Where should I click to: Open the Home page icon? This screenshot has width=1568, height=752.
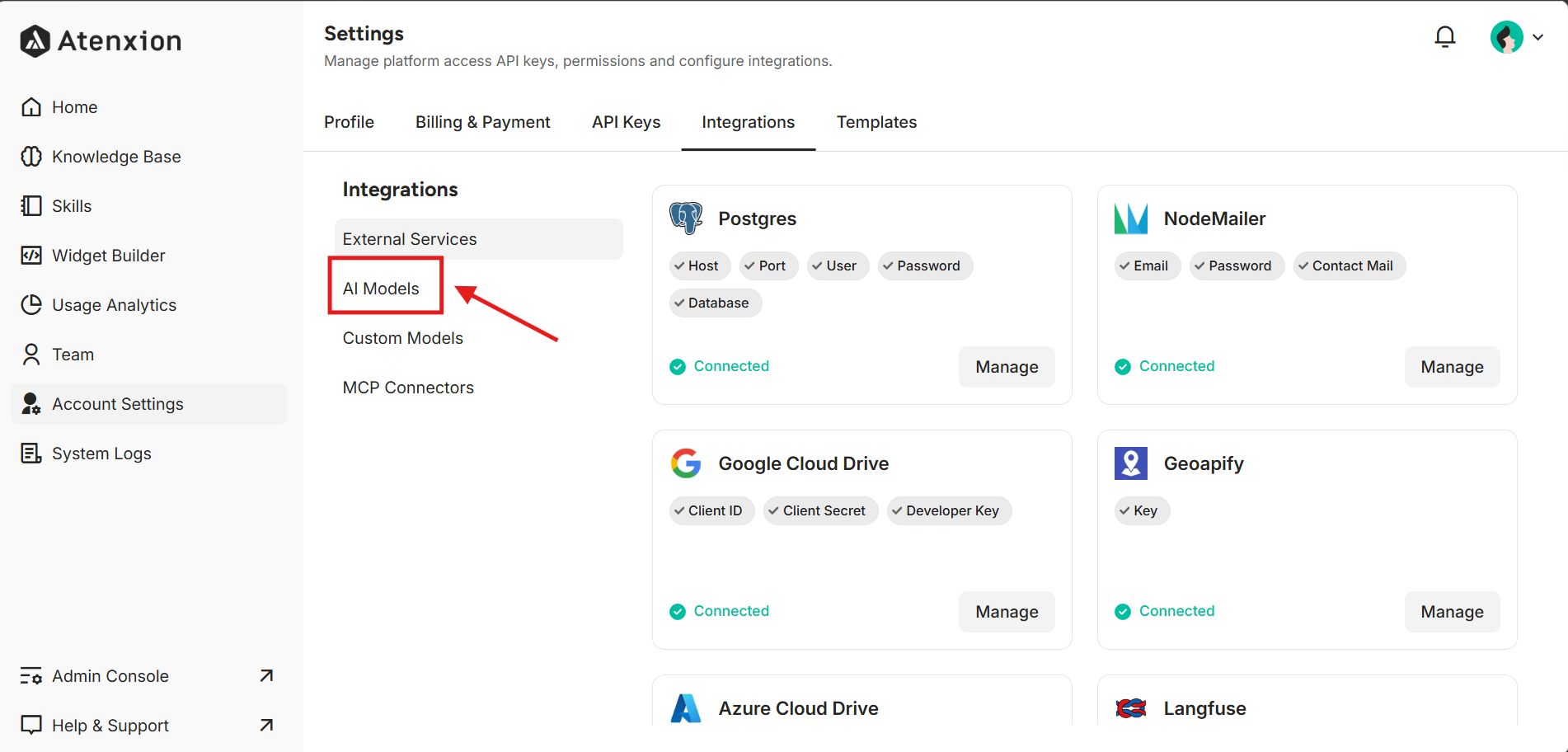tap(31, 107)
